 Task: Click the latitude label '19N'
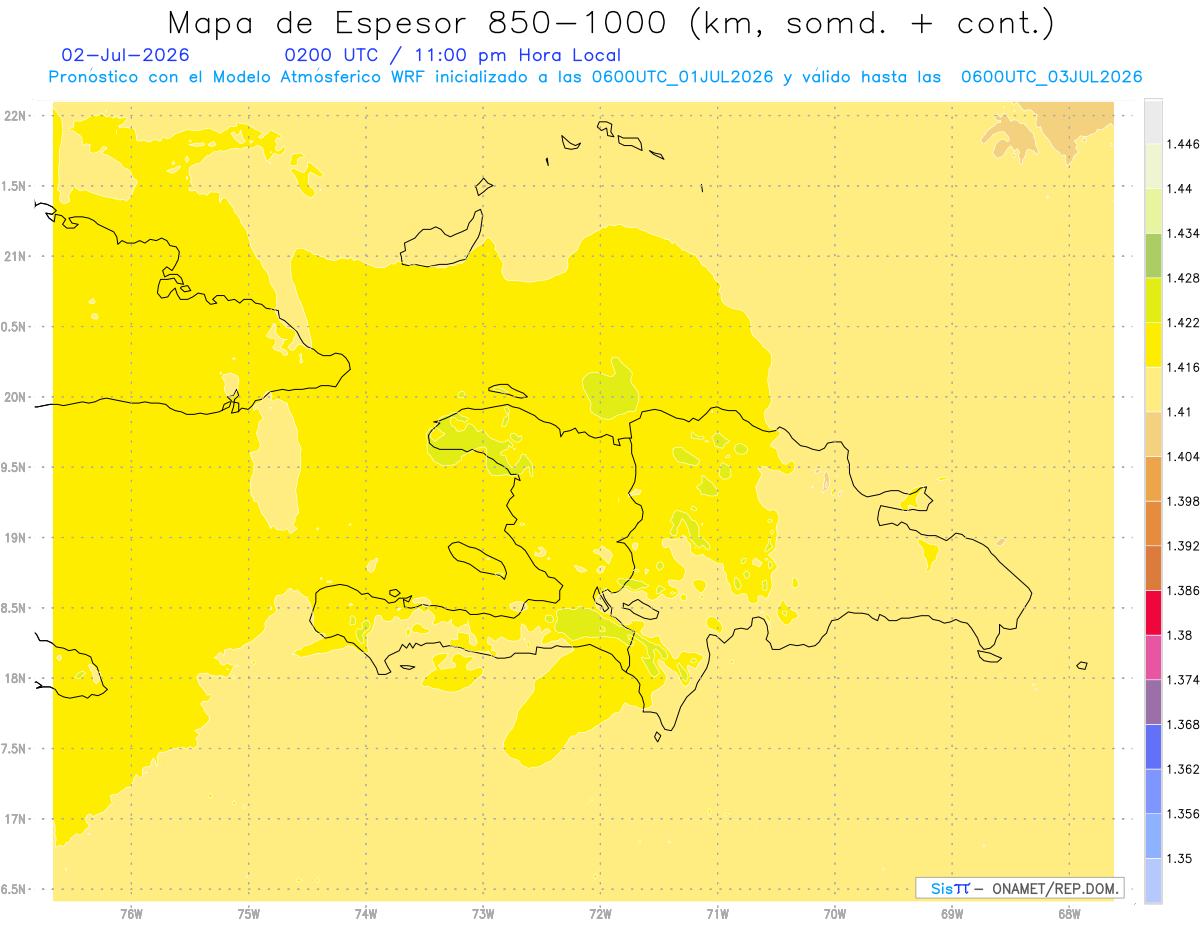16,538
